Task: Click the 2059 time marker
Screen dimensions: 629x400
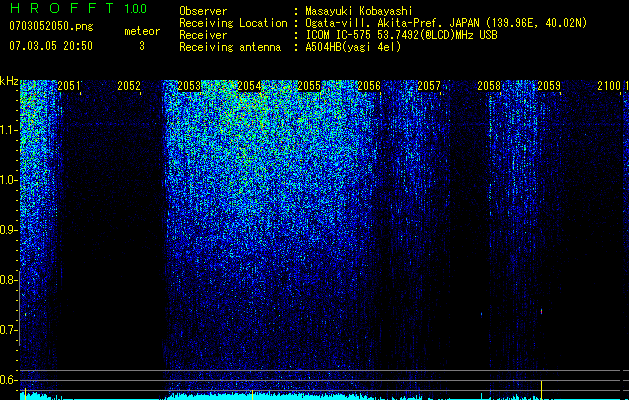Action: click(x=549, y=86)
